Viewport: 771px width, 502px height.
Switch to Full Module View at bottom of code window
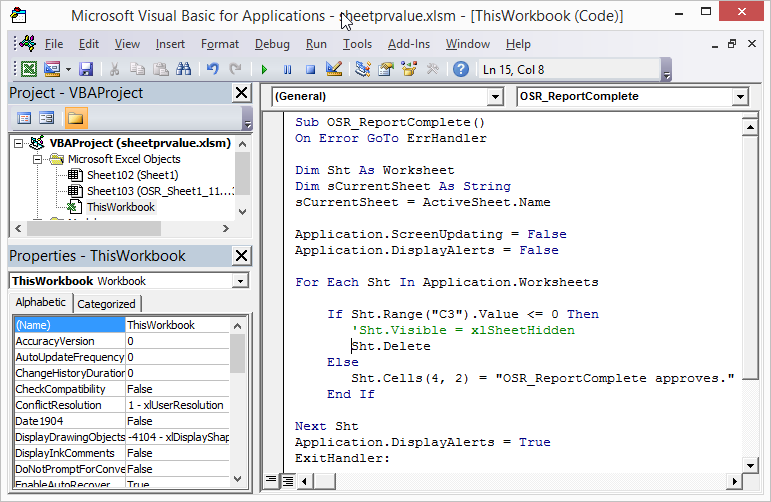287,481
